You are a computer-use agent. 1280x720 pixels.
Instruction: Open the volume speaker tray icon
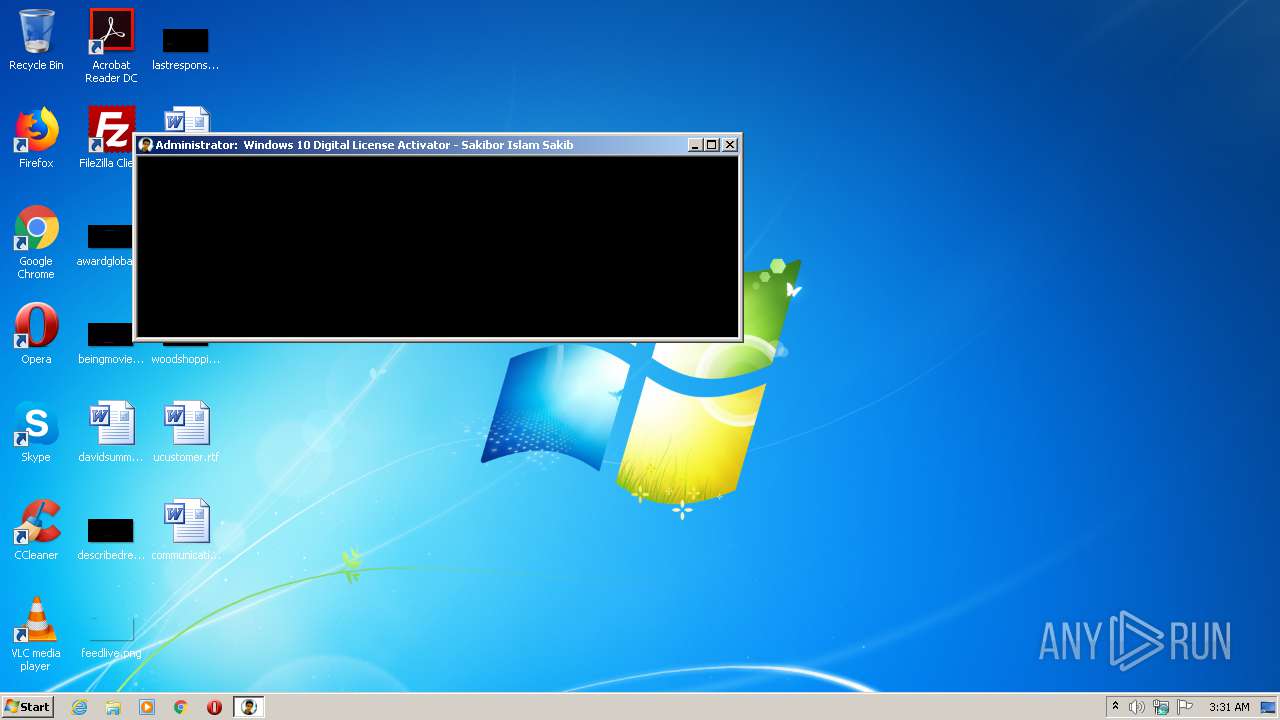click(1137, 707)
